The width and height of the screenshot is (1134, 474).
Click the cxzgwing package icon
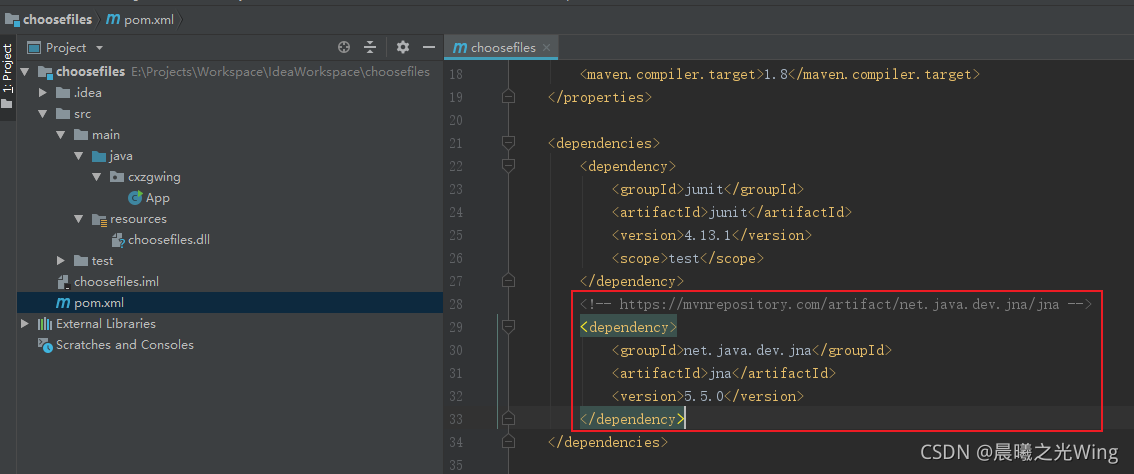click(116, 177)
